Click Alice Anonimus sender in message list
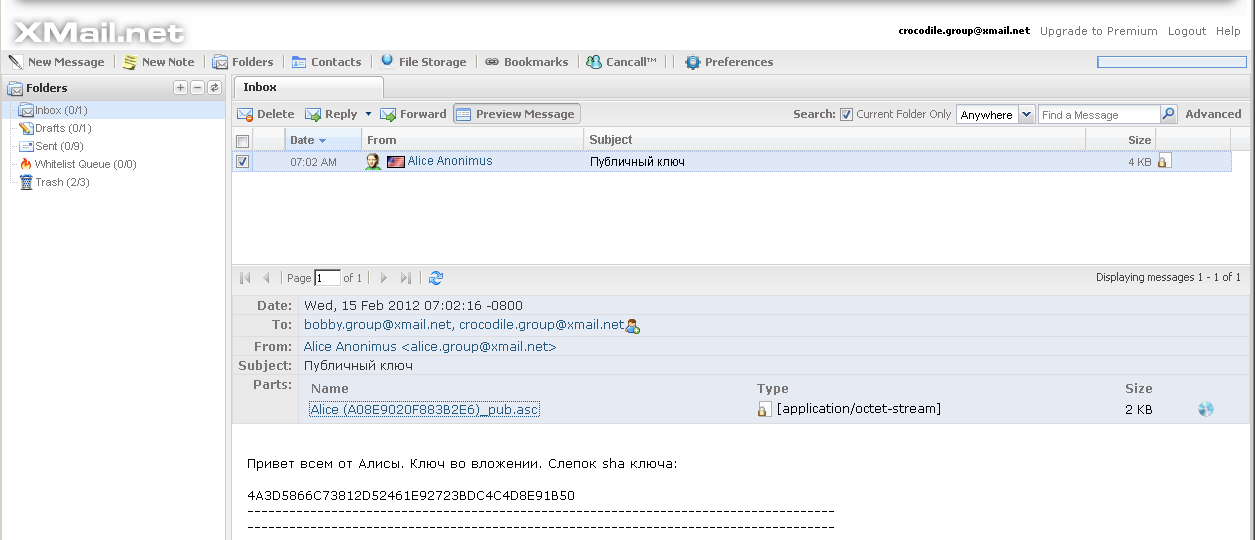Viewport: 1255px width, 540px height. [x=450, y=161]
